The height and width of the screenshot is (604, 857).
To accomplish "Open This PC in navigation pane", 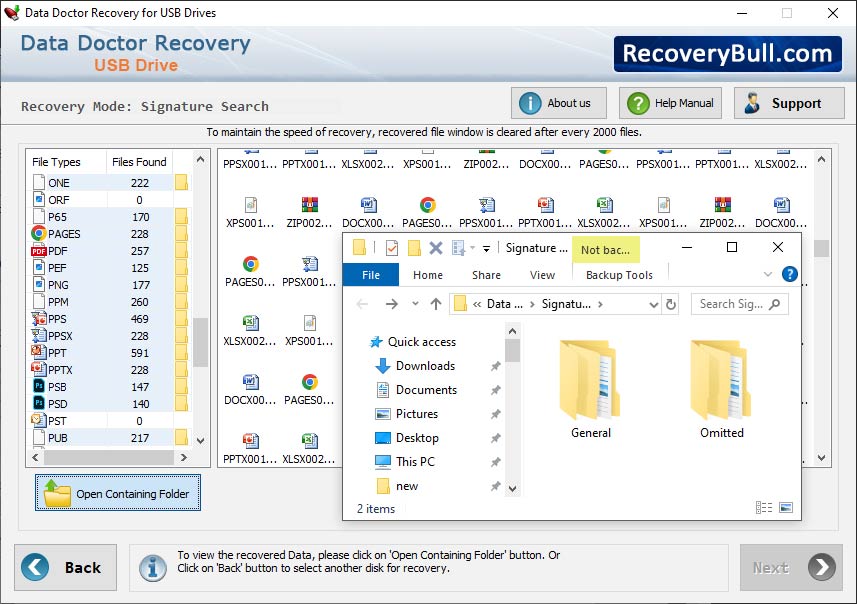I will [x=405, y=462].
